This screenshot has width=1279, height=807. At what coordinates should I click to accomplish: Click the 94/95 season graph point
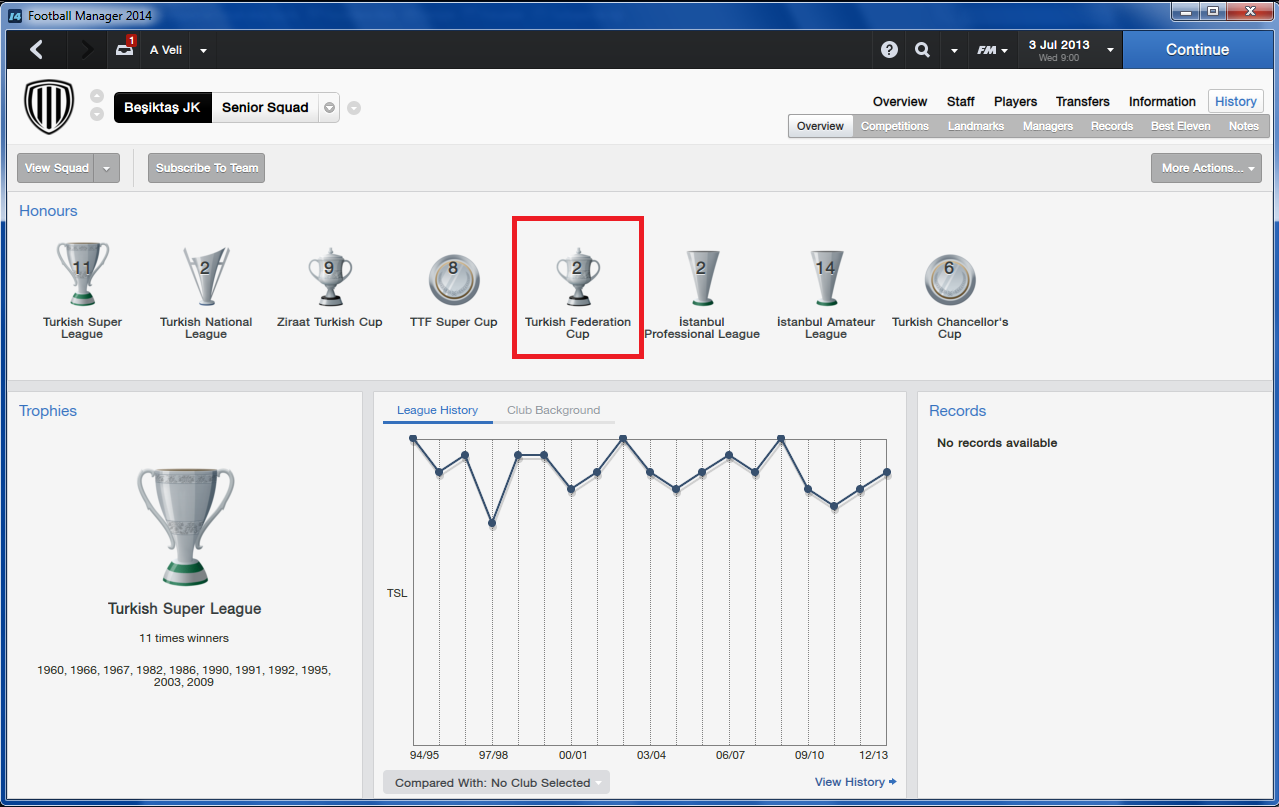[413, 438]
